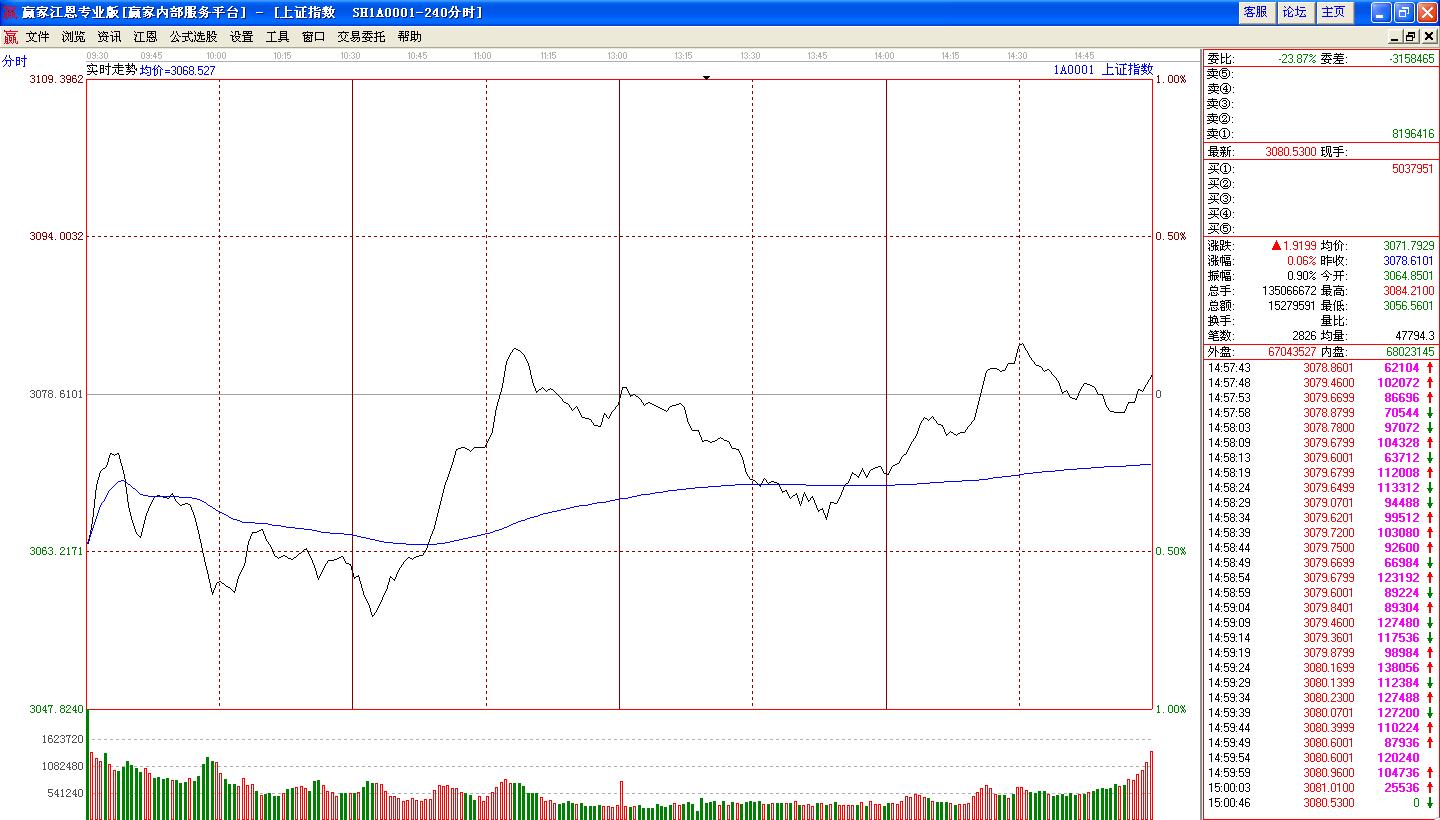Click the 赢 icon in the menu bar
Image resolution: width=1440 pixels, height=820 pixels.
tap(10, 37)
